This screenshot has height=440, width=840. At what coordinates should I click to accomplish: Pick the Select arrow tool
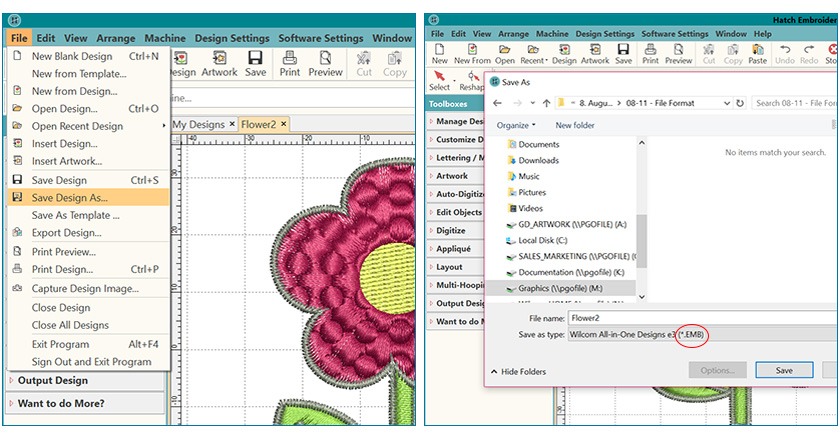[439, 79]
